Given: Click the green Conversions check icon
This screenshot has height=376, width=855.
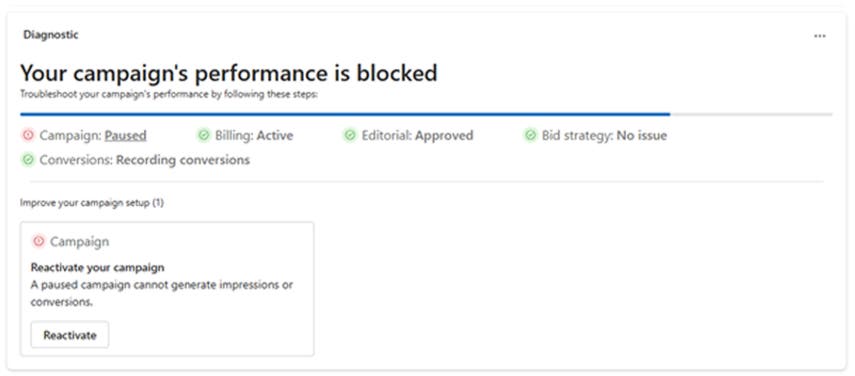Looking at the screenshot, I should 28,160.
